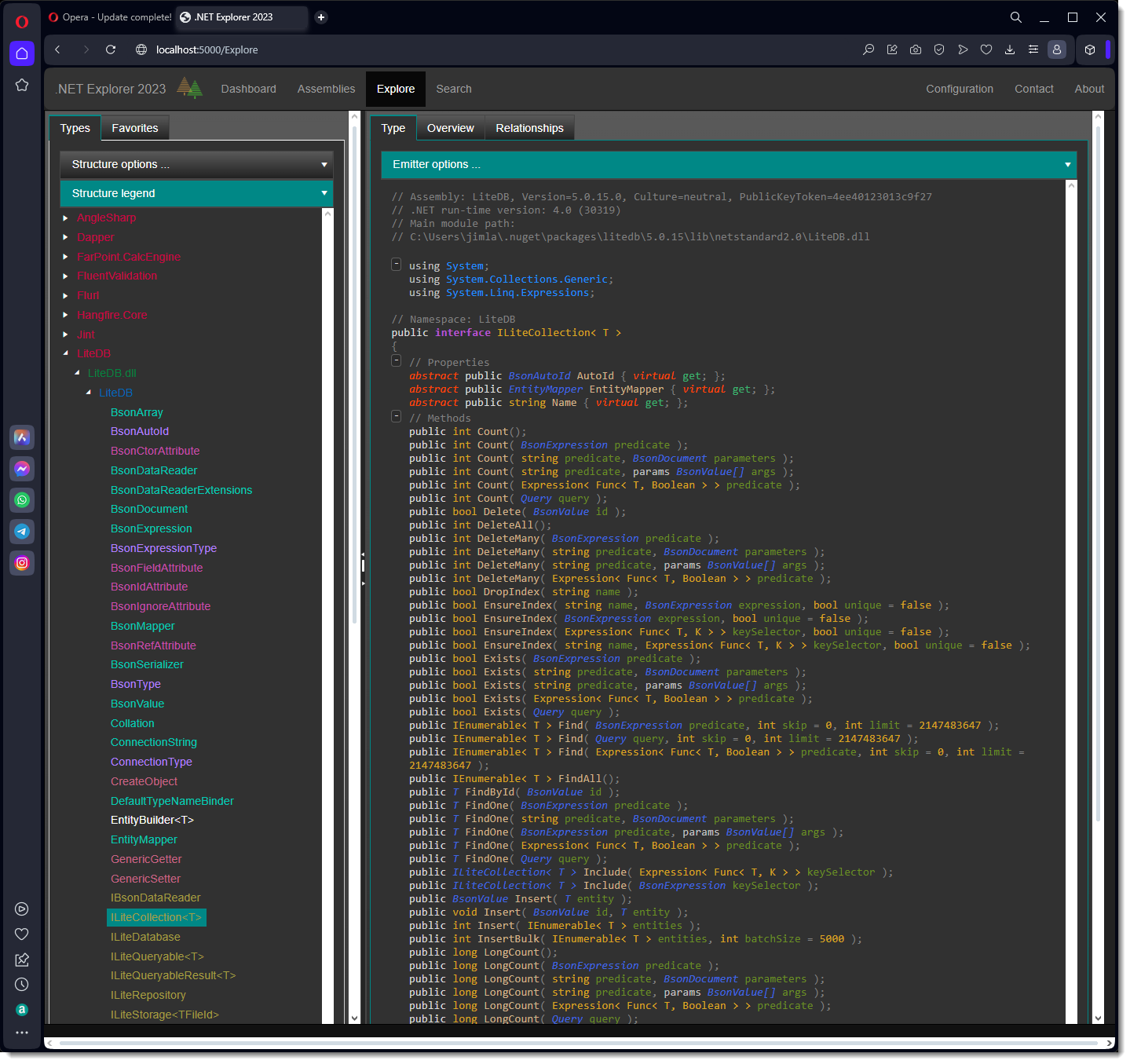This screenshot has height=1064, width=1130.
Task: Open downloads icon in toolbar
Action: (x=1010, y=49)
